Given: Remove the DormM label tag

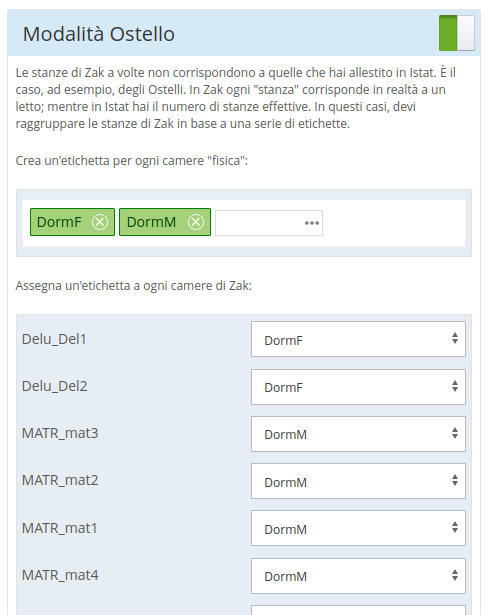Looking at the screenshot, I should point(196,222).
